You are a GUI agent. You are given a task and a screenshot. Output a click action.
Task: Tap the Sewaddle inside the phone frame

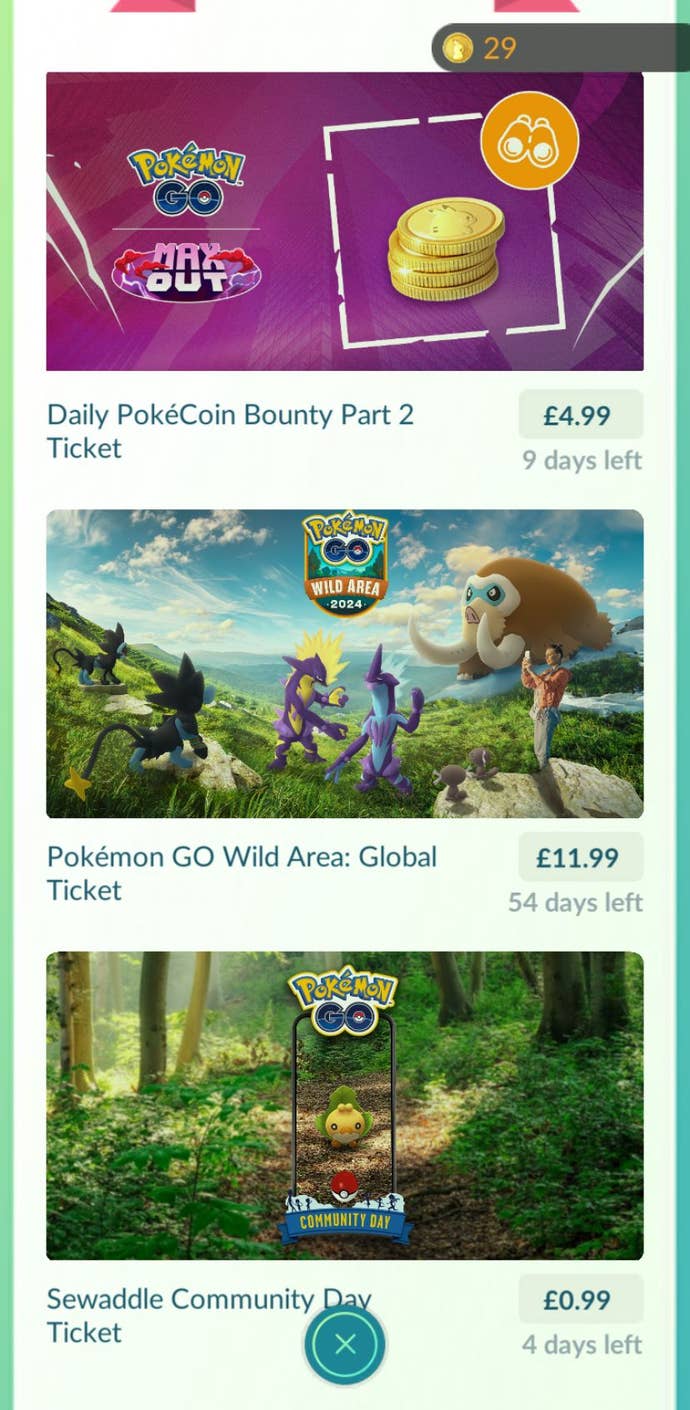(344, 1116)
